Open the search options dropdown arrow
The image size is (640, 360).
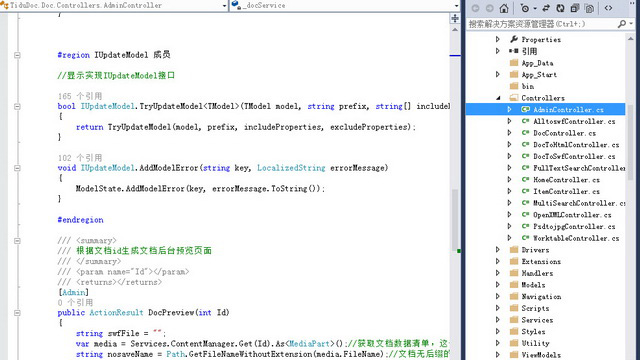click(x=631, y=24)
